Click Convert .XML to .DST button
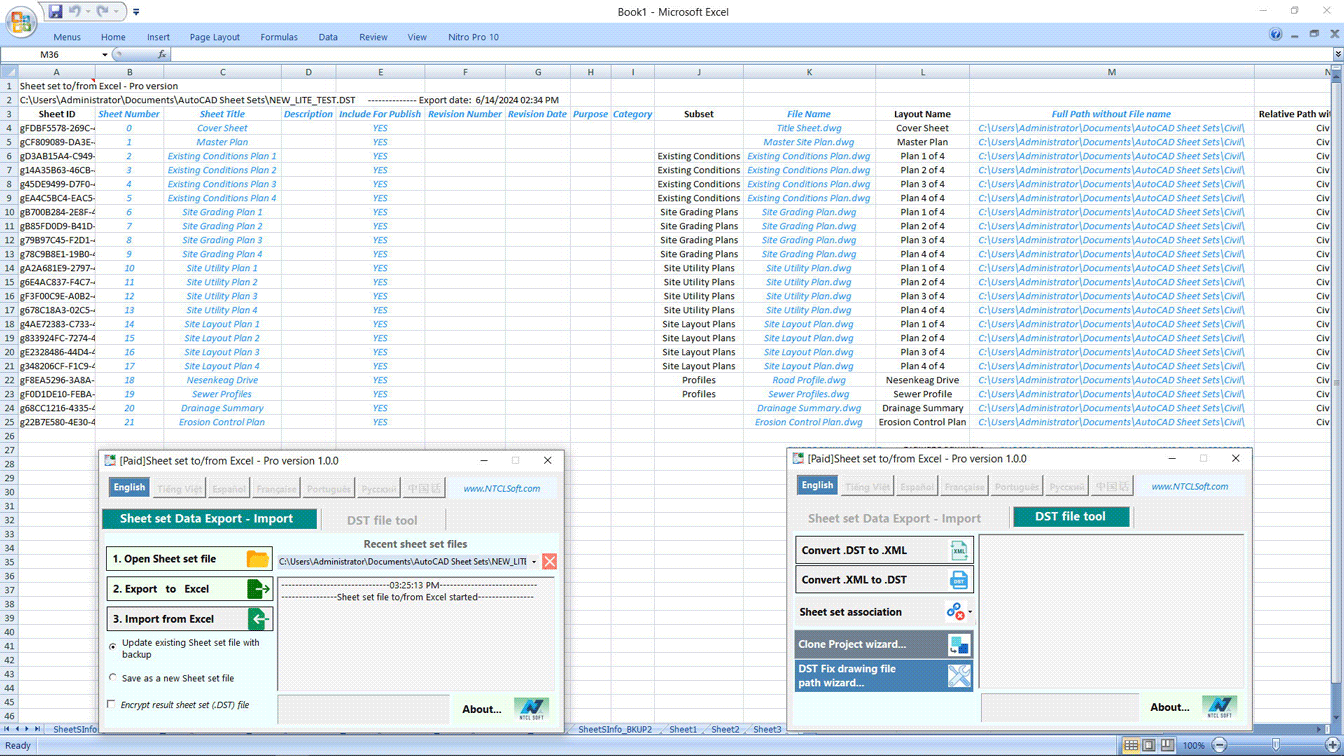Image resolution: width=1344 pixels, height=756 pixels. [x=884, y=580]
